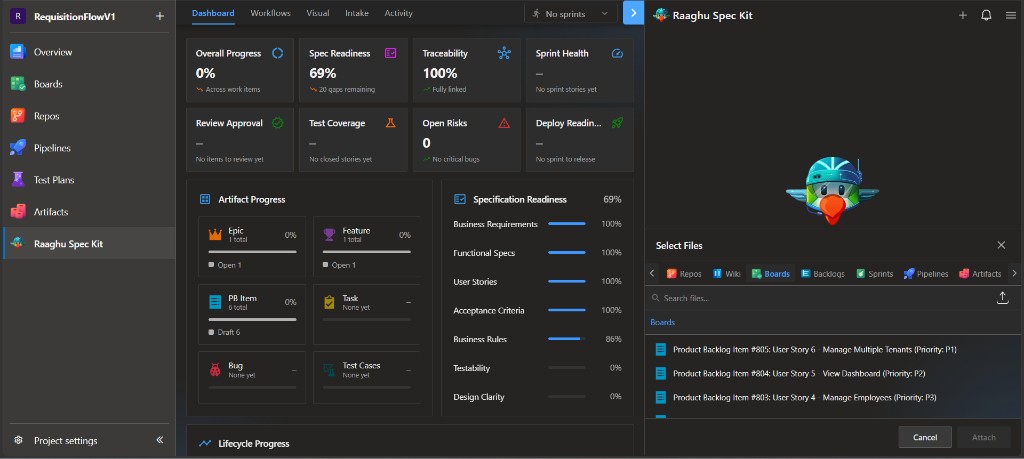
Task: Click the Testability progress bar
Action: (567, 368)
